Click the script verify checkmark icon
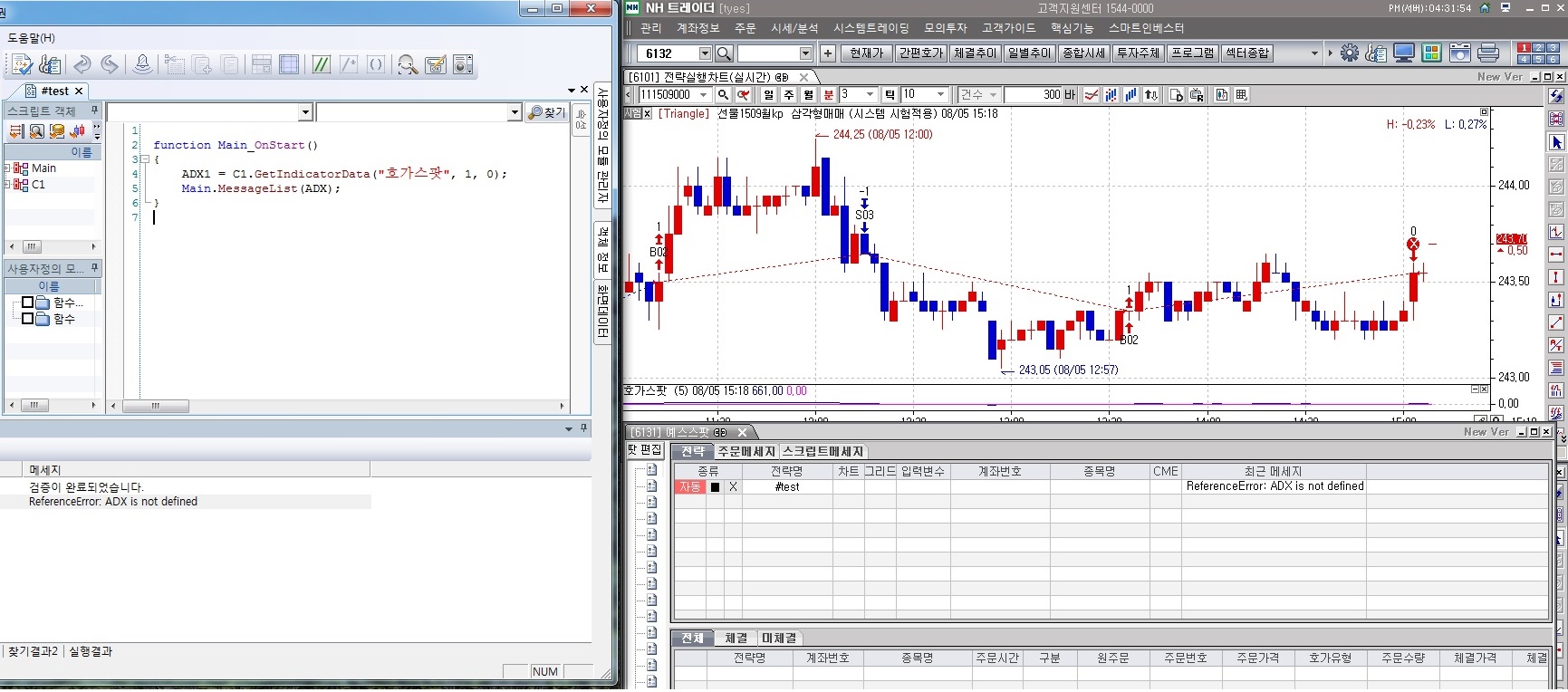The image size is (1568, 692). 22,65
